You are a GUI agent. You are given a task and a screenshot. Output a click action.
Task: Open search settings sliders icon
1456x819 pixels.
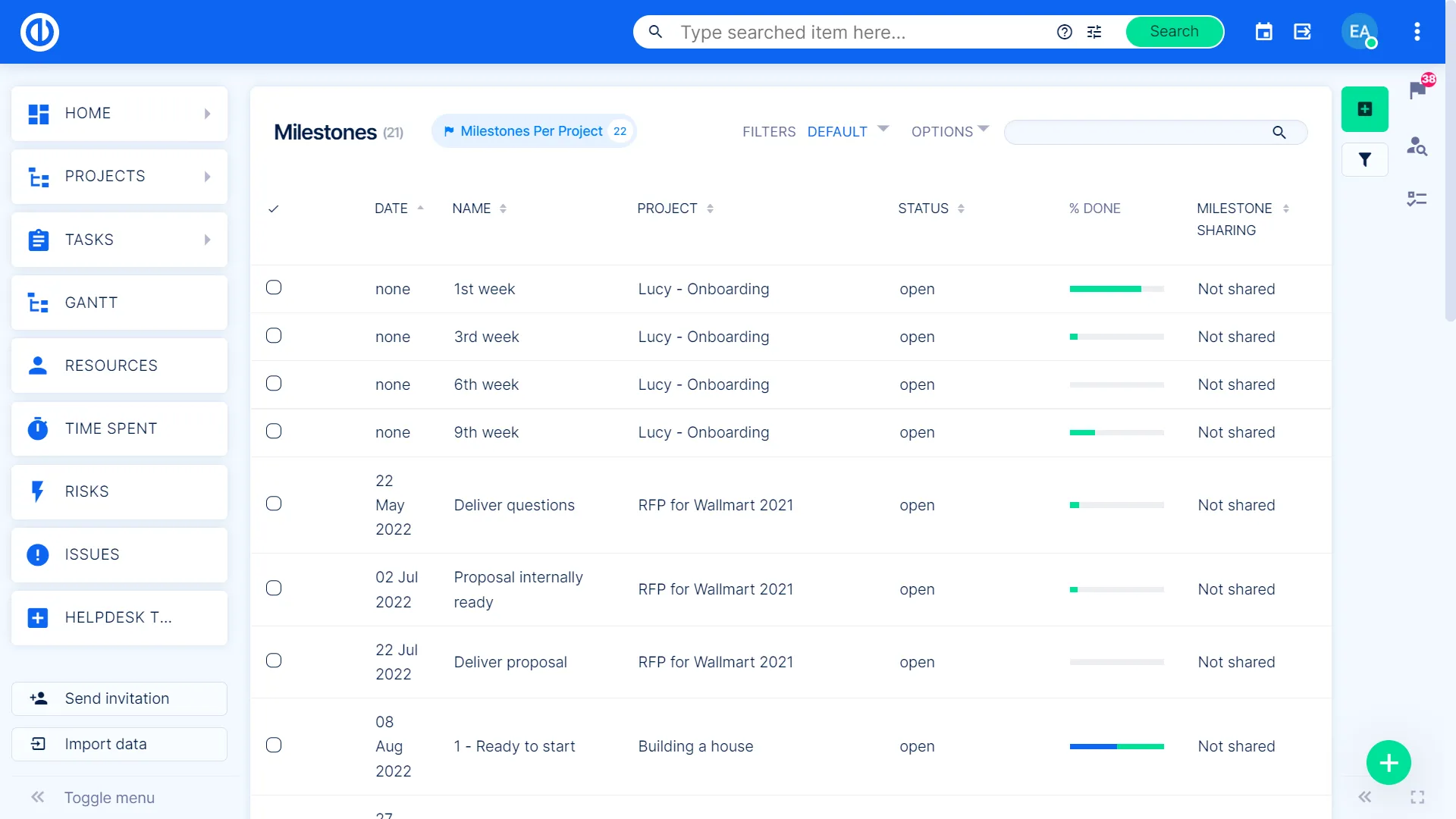pos(1094,32)
